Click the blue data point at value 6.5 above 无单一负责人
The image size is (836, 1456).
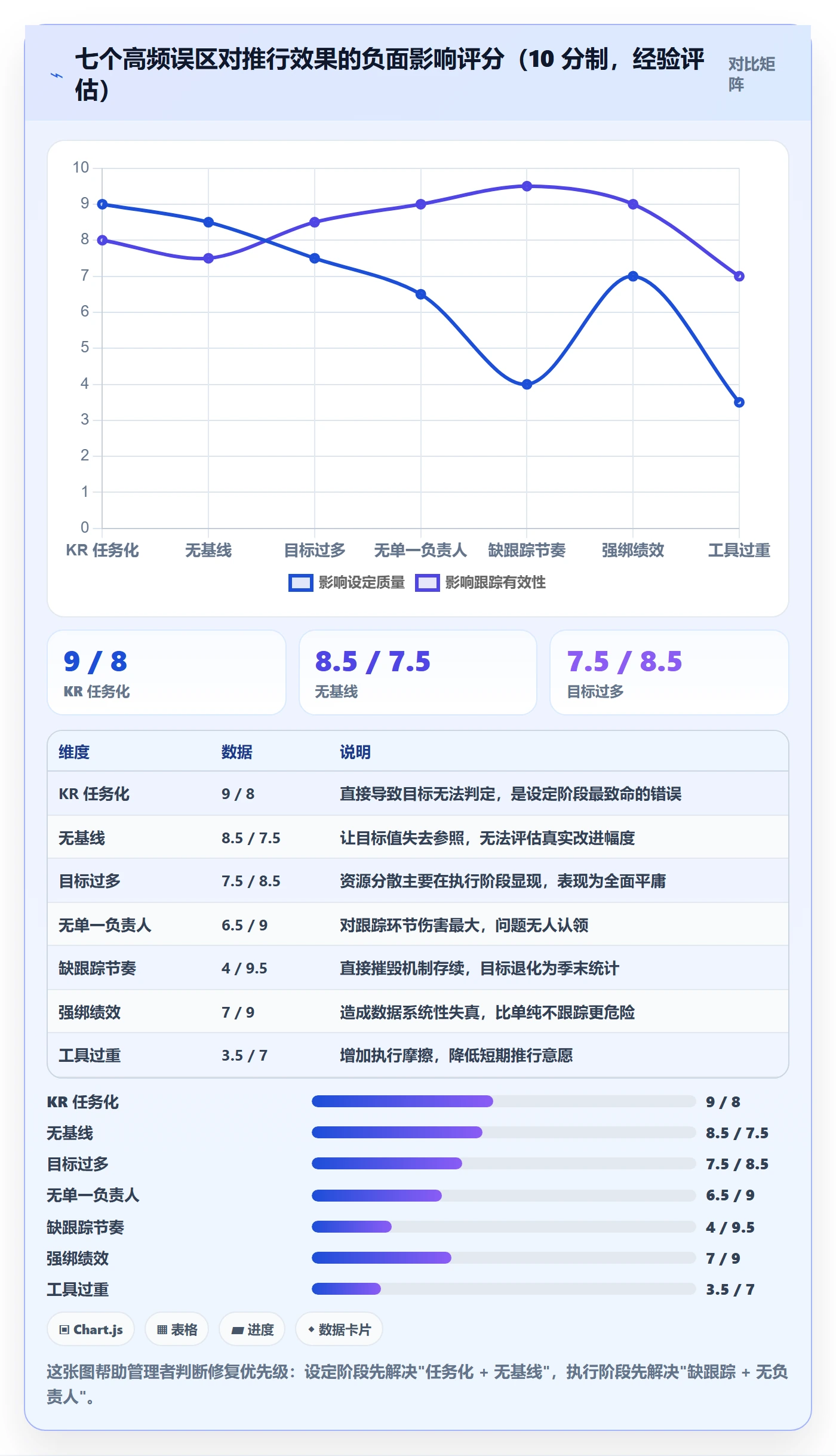click(x=421, y=294)
